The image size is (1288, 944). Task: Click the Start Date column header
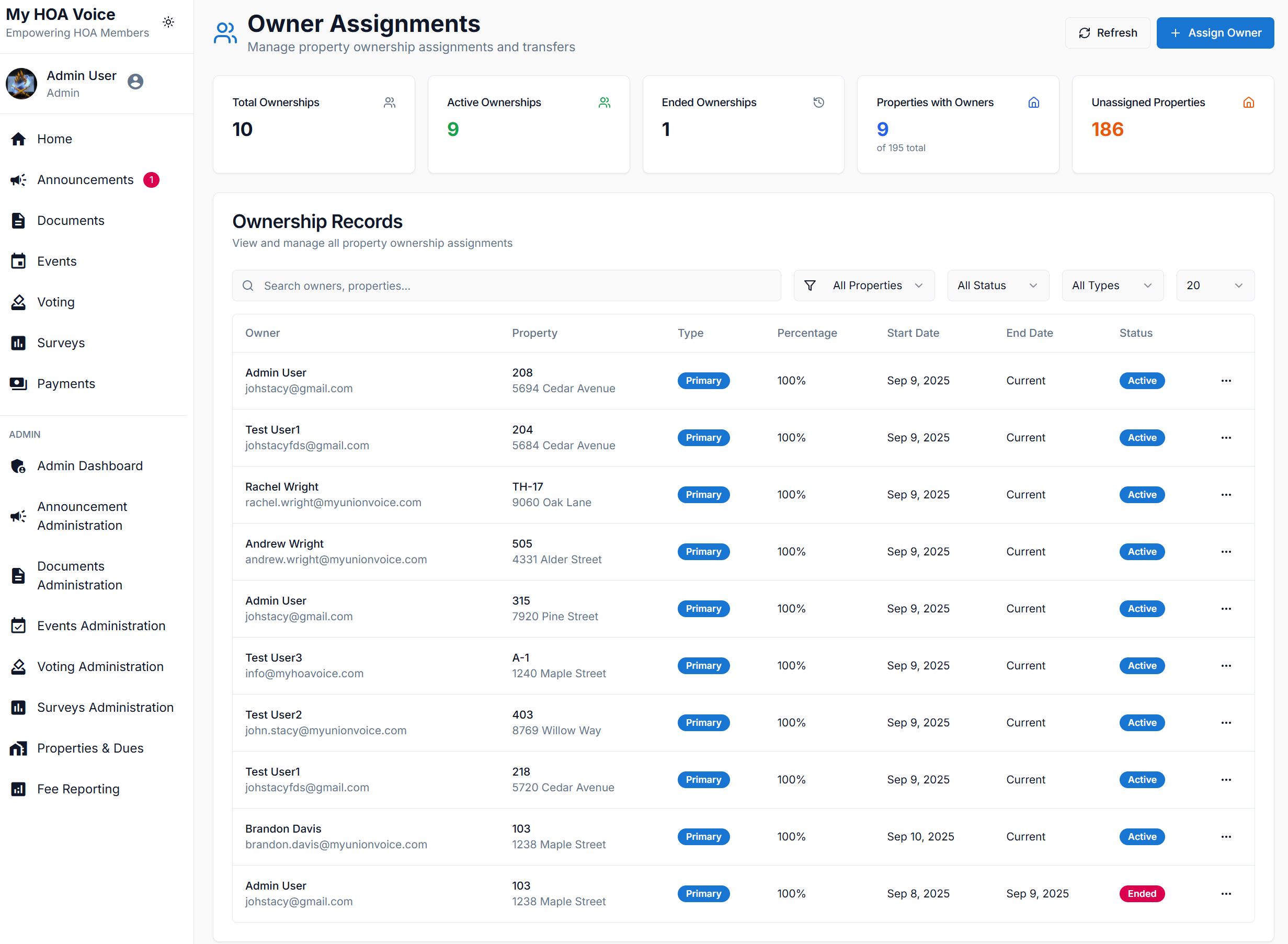[x=913, y=333]
